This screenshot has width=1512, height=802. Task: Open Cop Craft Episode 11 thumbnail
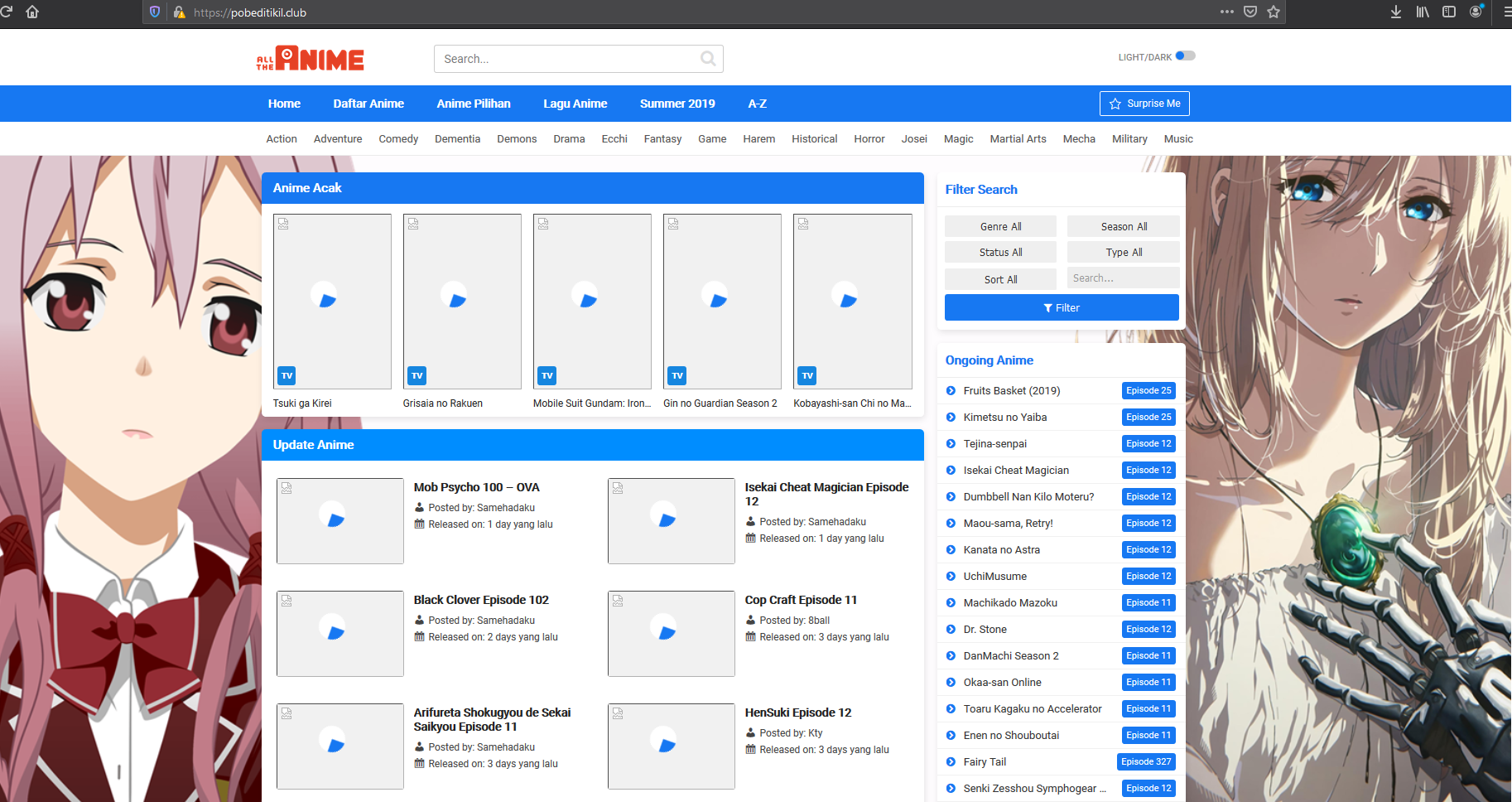pyautogui.click(x=671, y=634)
